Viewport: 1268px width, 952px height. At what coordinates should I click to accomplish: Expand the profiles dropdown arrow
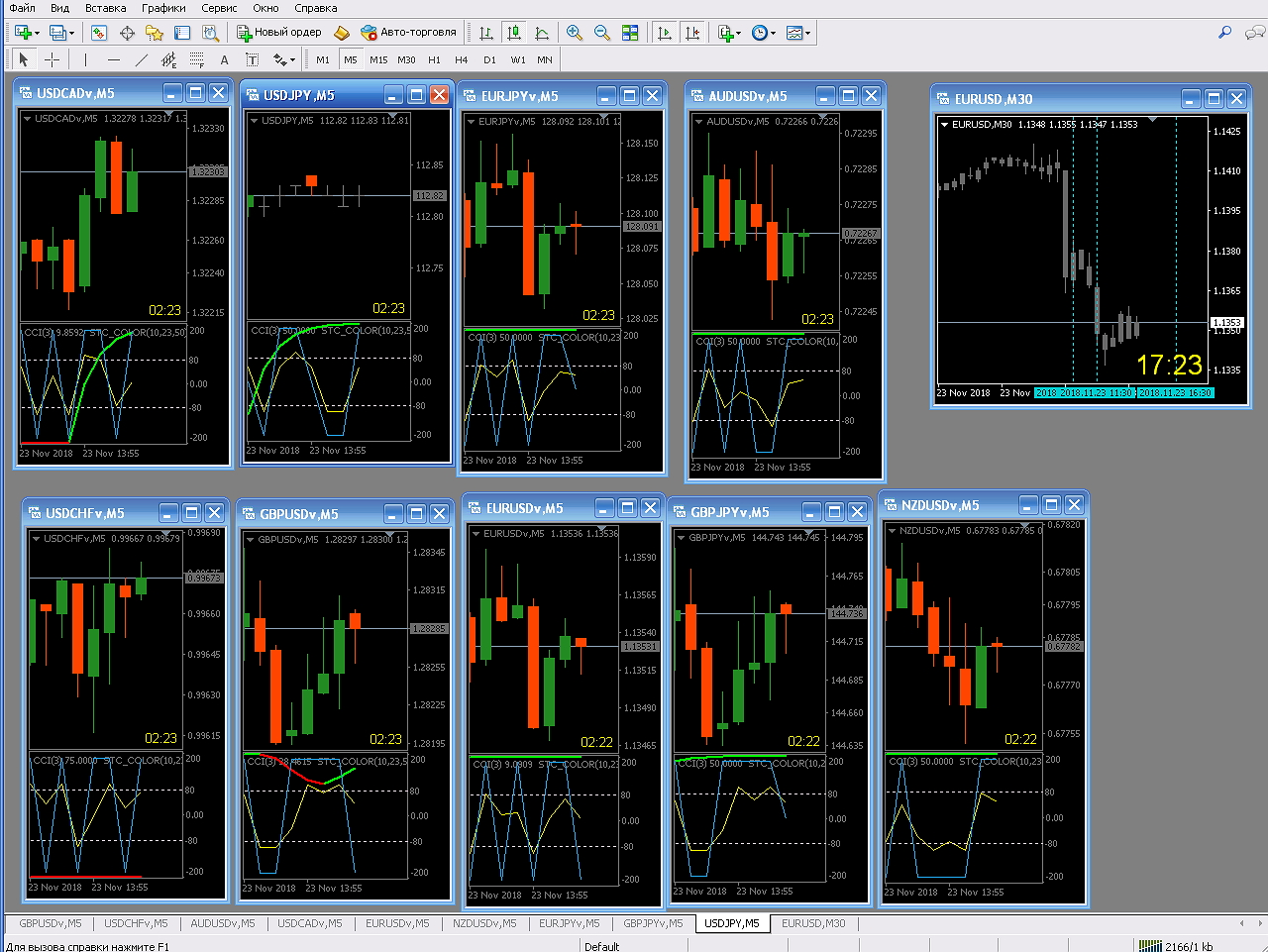(70, 34)
